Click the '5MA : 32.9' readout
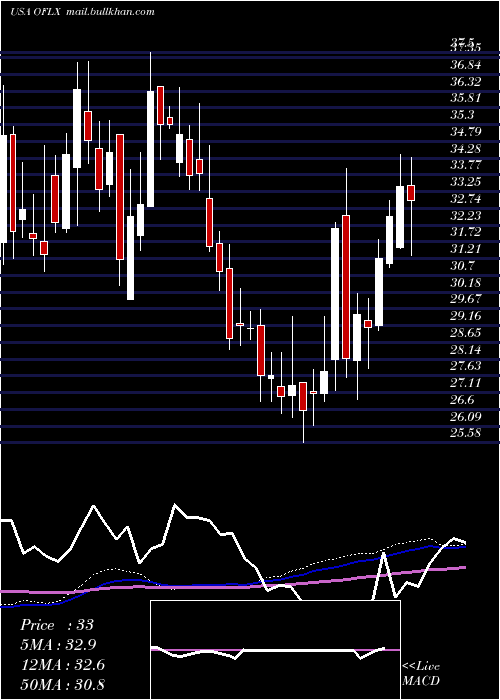Viewport: 500px width, 700px height. click(58, 645)
